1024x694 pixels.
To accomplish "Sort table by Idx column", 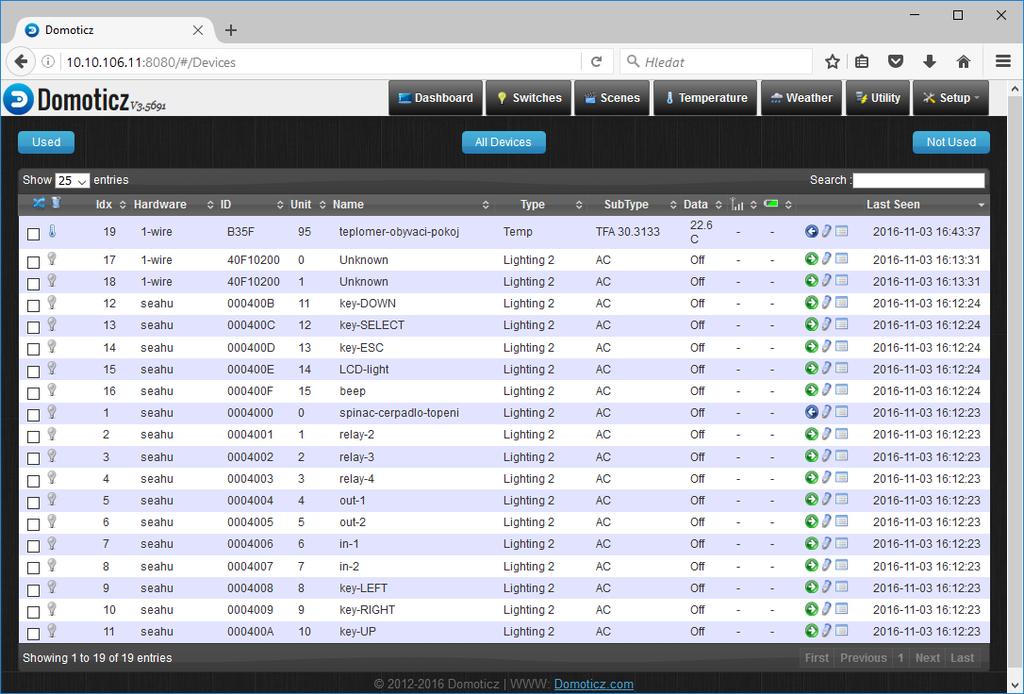I will click(109, 204).
